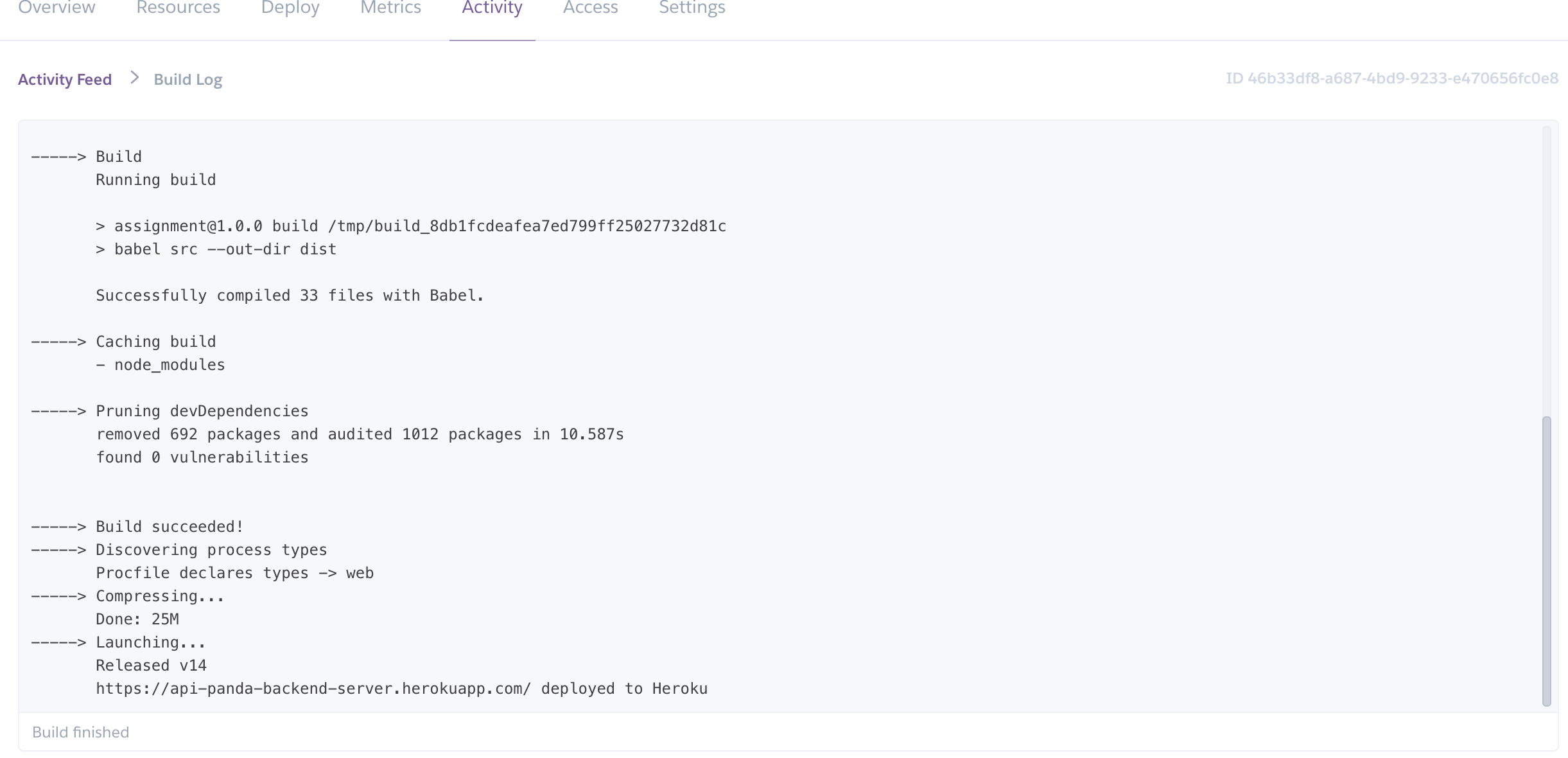Click the Released v14 log entry
The width and height of the screenshot is (1568, 758).
coord(152,665)
